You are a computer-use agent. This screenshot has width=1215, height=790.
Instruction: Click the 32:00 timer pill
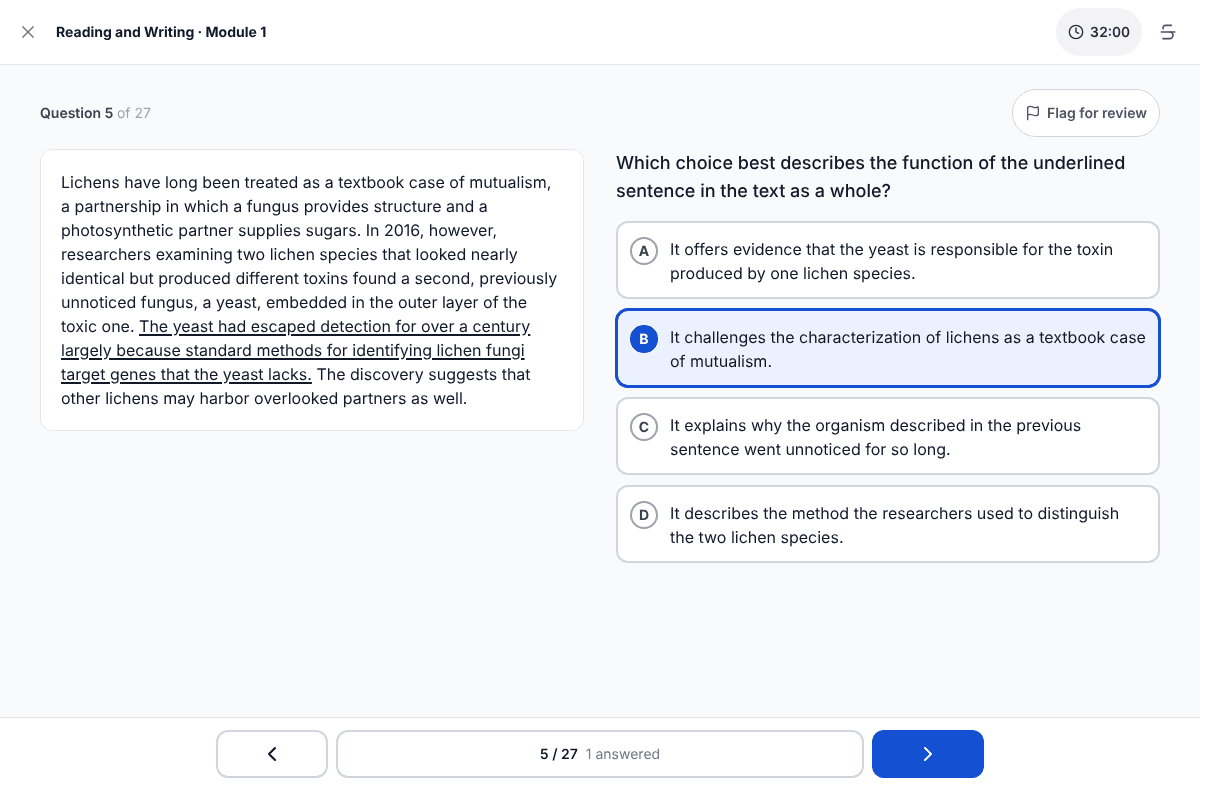[1099, 32]
